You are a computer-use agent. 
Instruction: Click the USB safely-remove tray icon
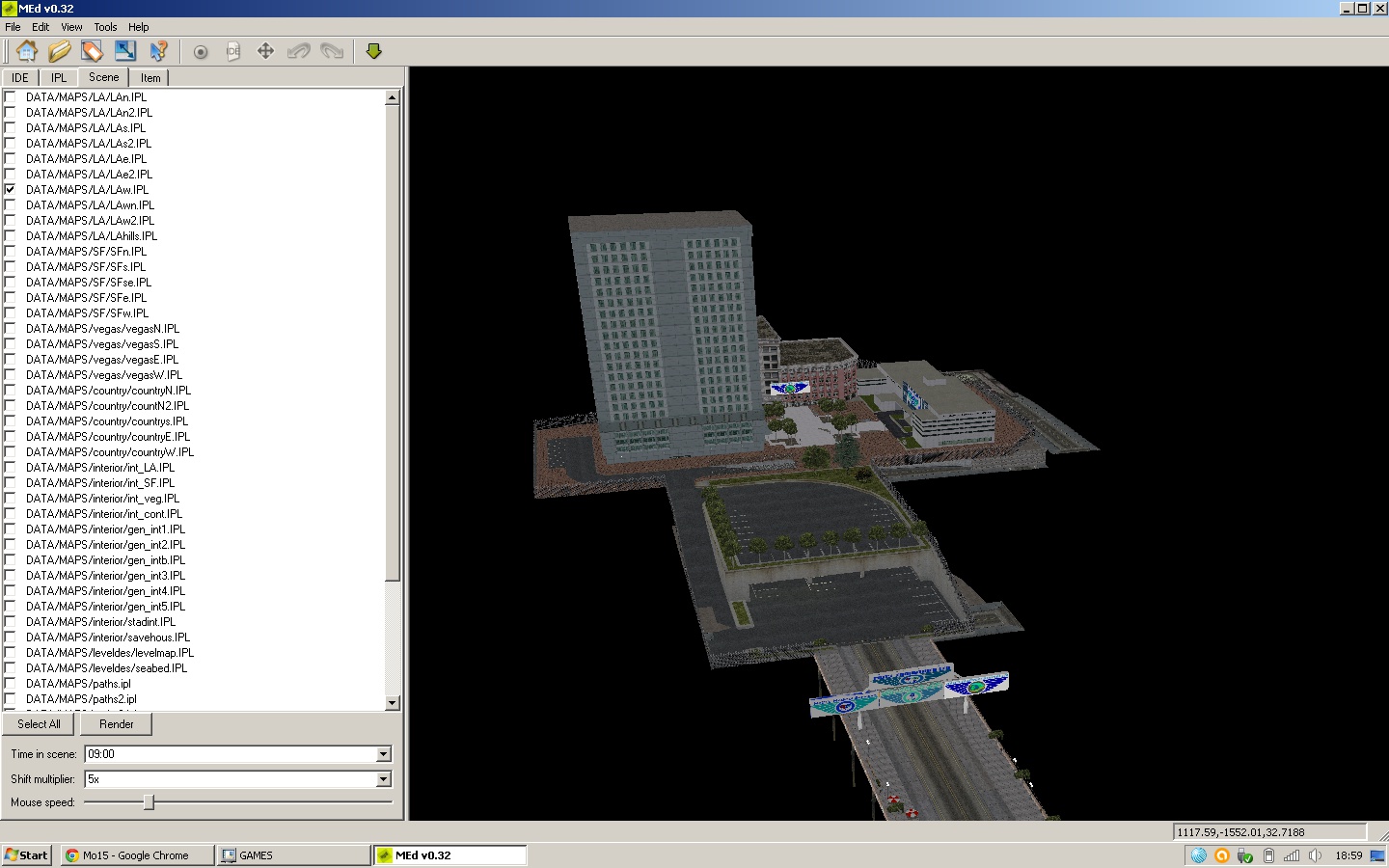click(x=1245, y=855)
